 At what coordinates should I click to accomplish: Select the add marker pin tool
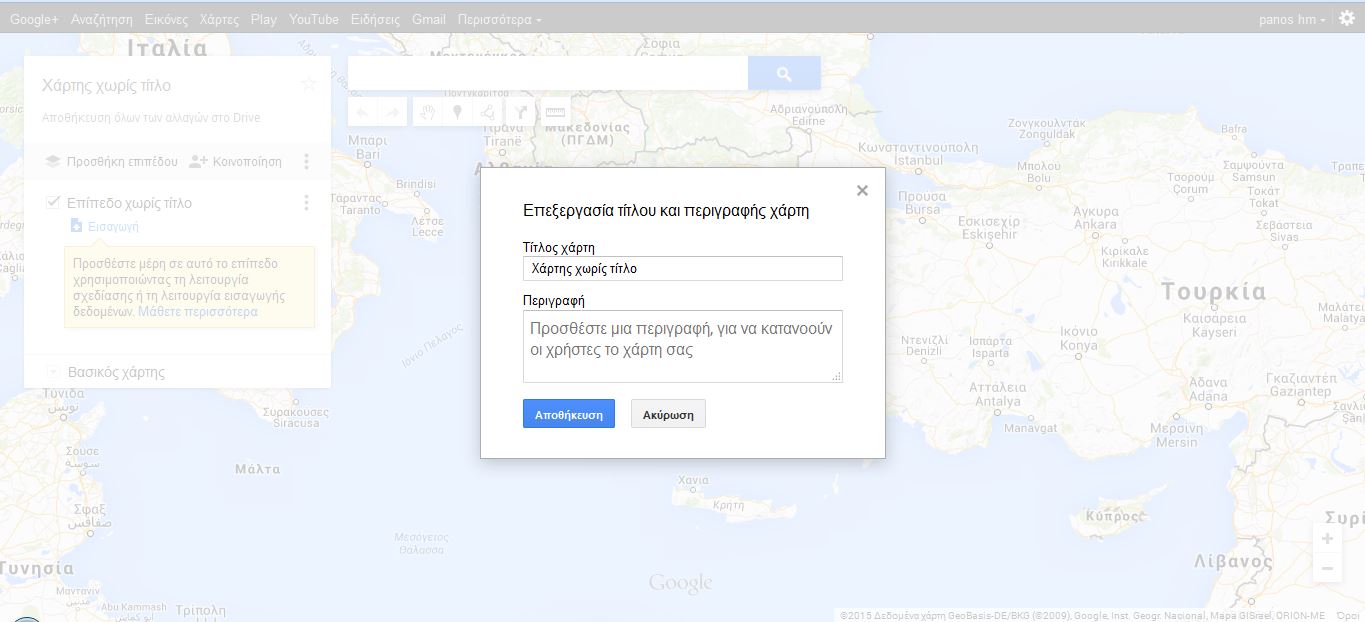pos(457,113)
